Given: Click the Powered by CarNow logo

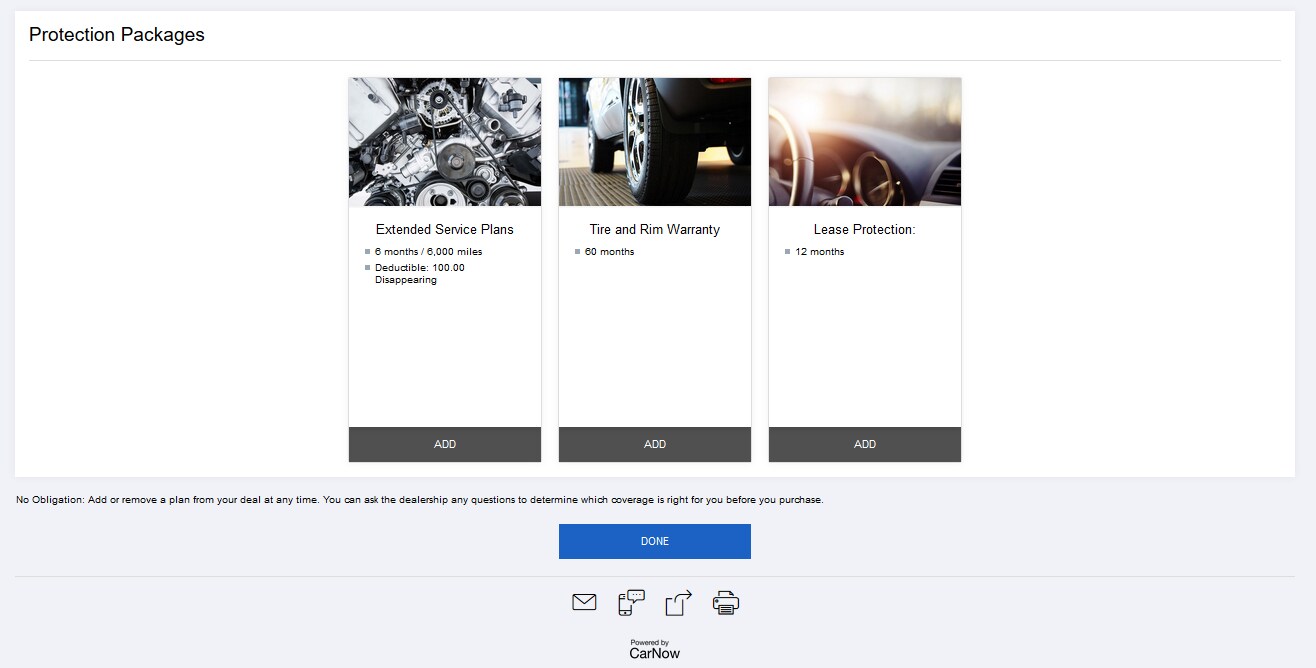Looking at the screenshot, I should 654,650.
